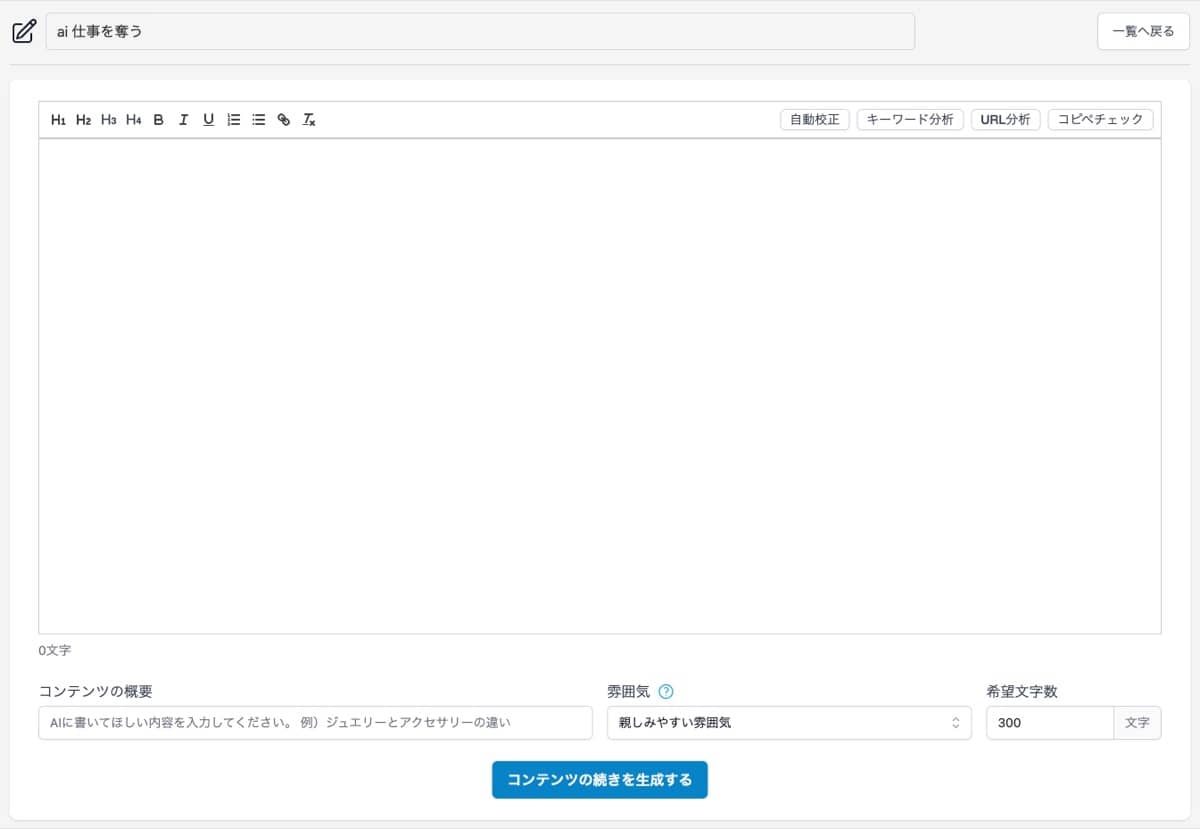Insert a bulleted list
The image size is (1200, 829).
pyautogui.click(x=258, y=119)
